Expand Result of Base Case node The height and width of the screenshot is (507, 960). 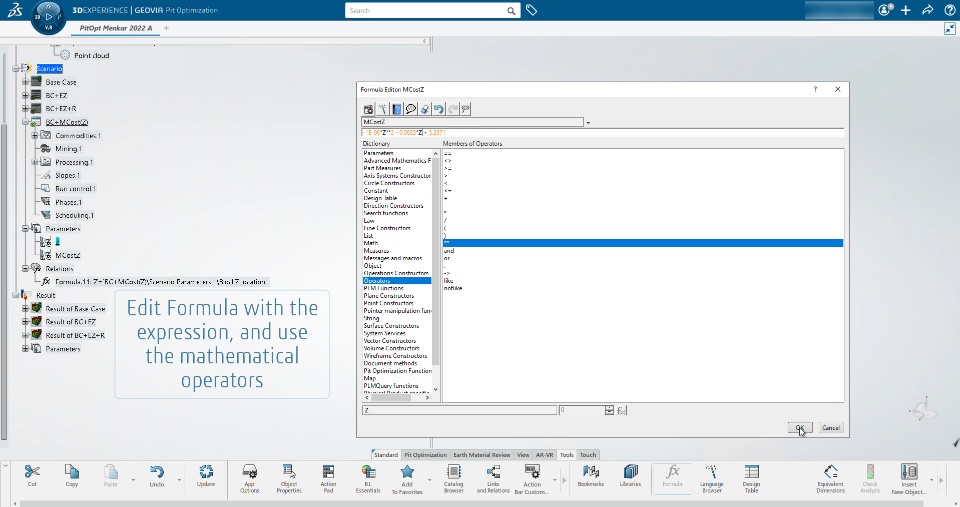point(26,308)
